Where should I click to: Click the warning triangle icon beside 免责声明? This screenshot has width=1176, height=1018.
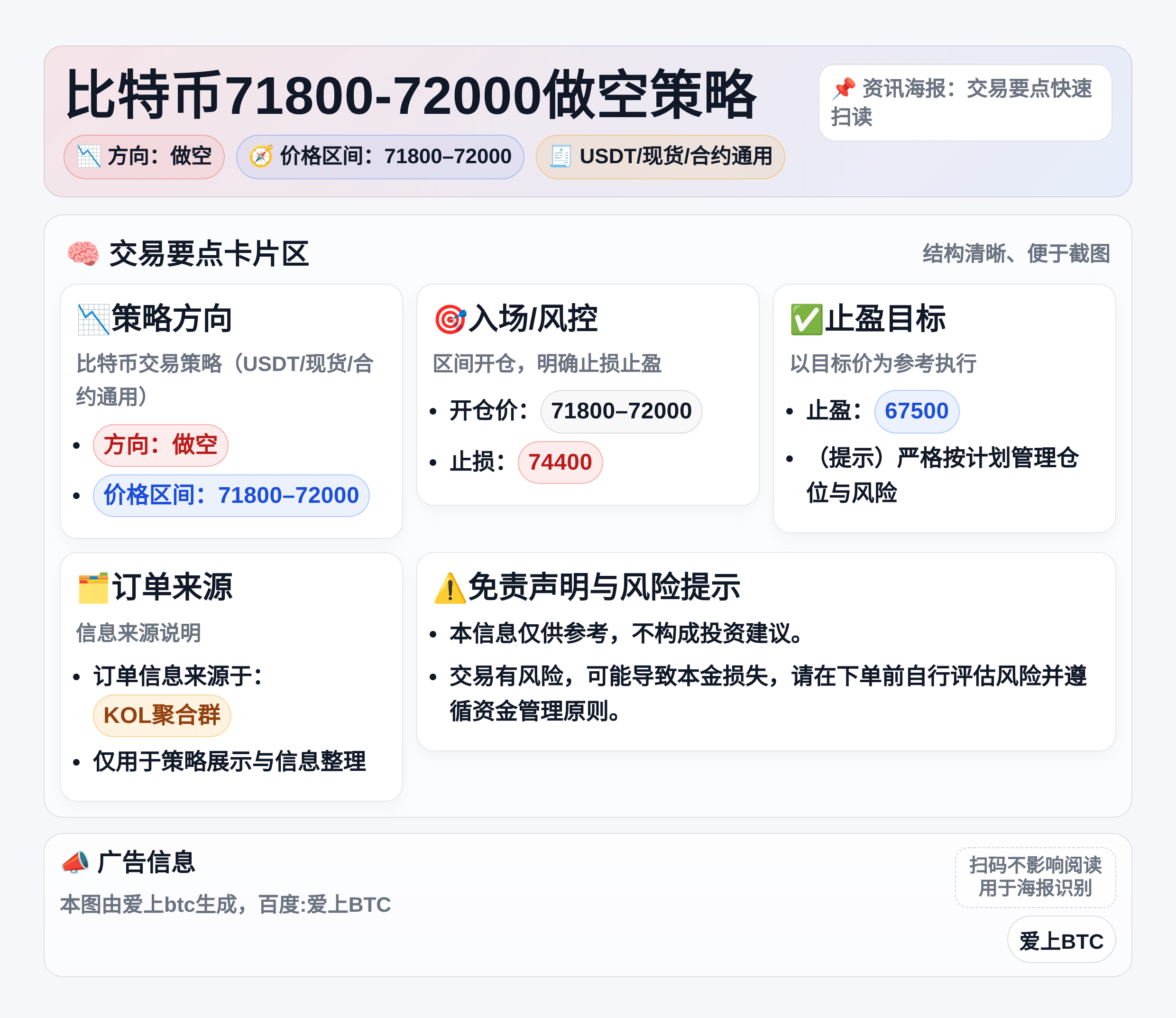pyautogui.click(x=450, y=587)
